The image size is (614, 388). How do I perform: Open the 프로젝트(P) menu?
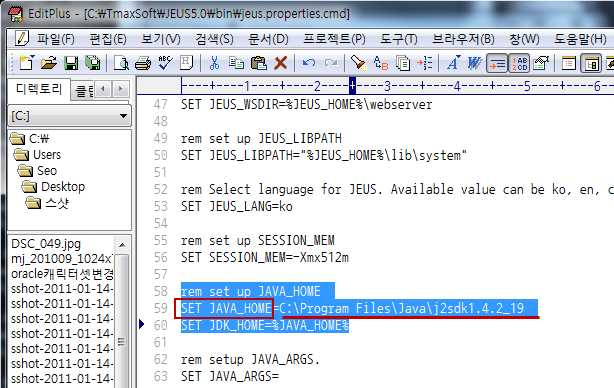tap(334, 39)
